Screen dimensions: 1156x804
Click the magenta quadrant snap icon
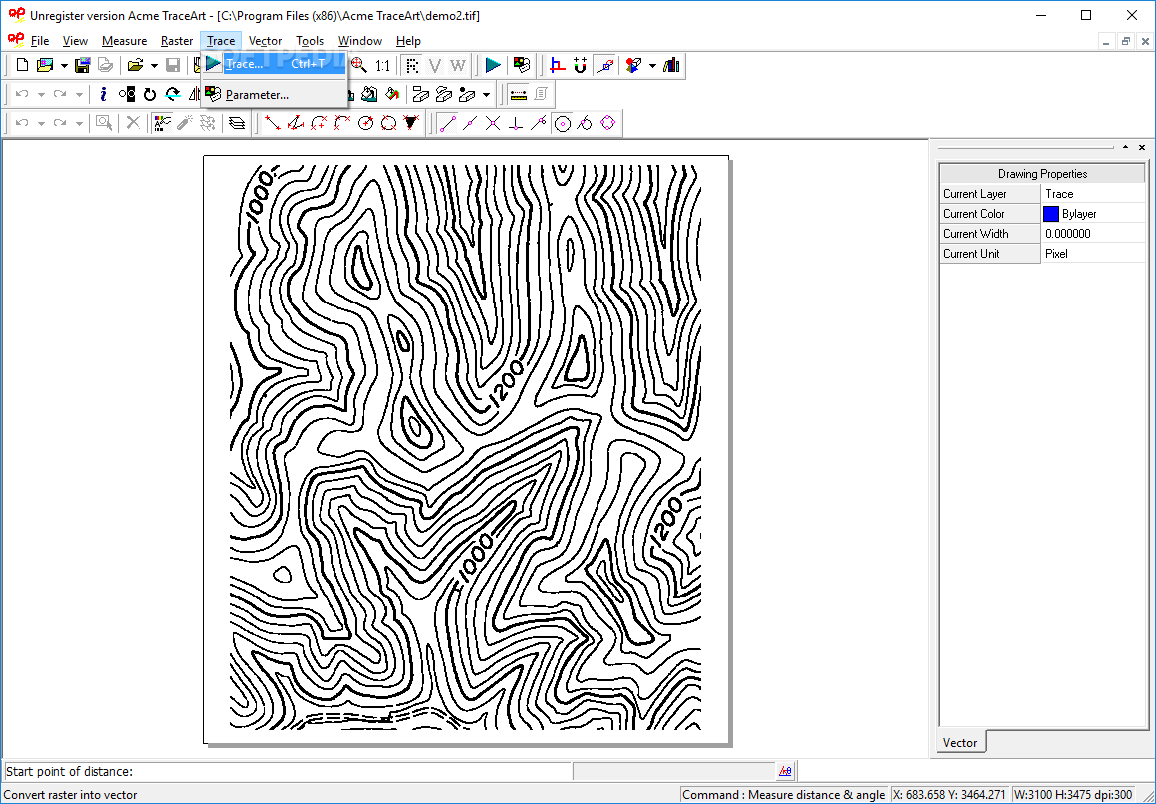pyautogui.click(x=607, y=123)
